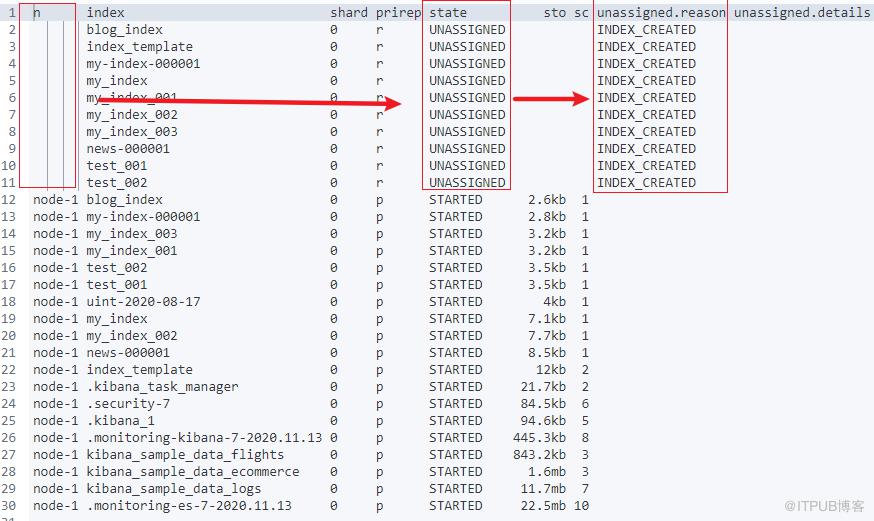The height and width of the screenshot is (521, 874).
Task: Click the kibana_sample_data_logs index name
Action: (x=173, y=489)
